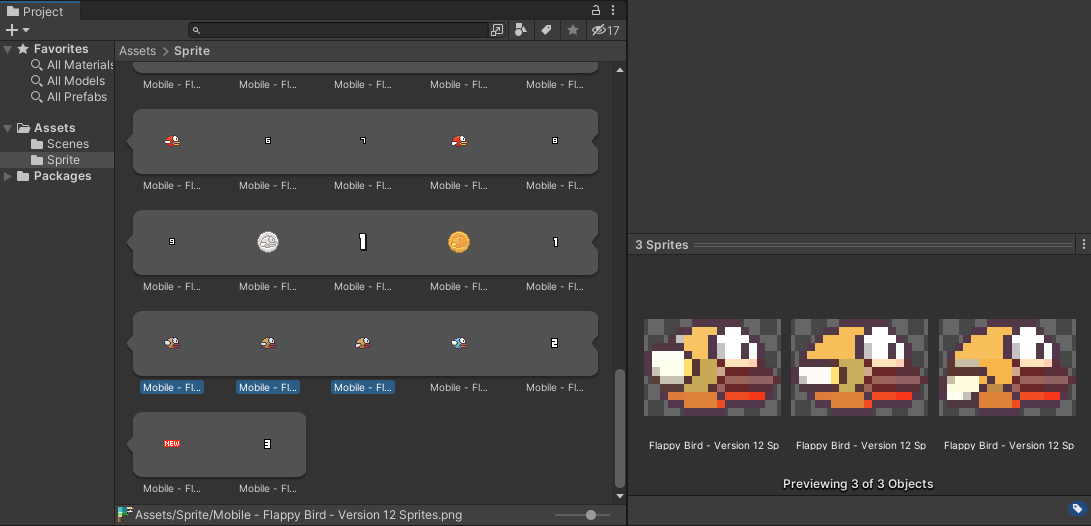The image size is (1091, 526).
Task: Adjust the icon size slider
Action: 591,515
